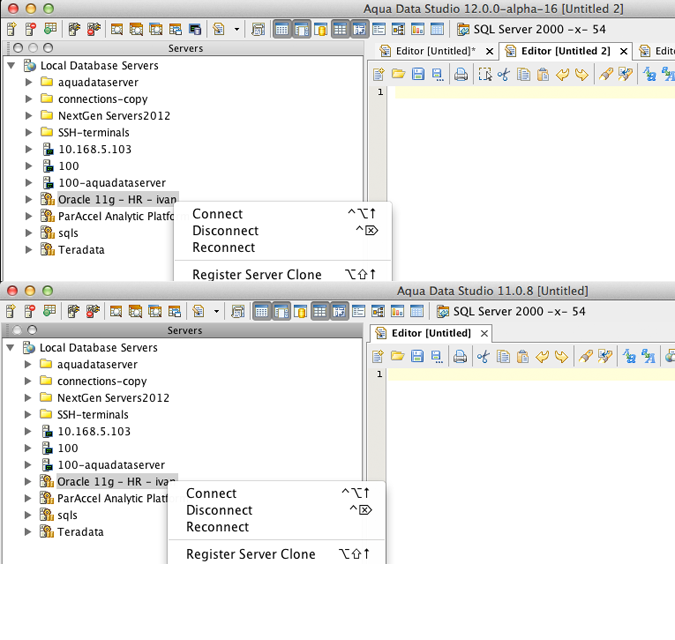Select Teradata in 11.0.8 server tree
Image resolution: width=675 pixels, height=640 pixels.
click(81, 532)
